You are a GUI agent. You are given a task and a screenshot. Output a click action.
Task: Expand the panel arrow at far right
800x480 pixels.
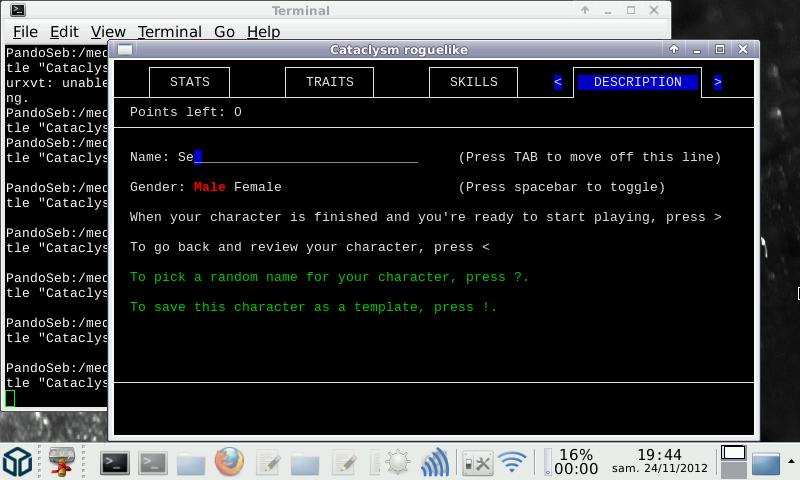tap(791, 462)
